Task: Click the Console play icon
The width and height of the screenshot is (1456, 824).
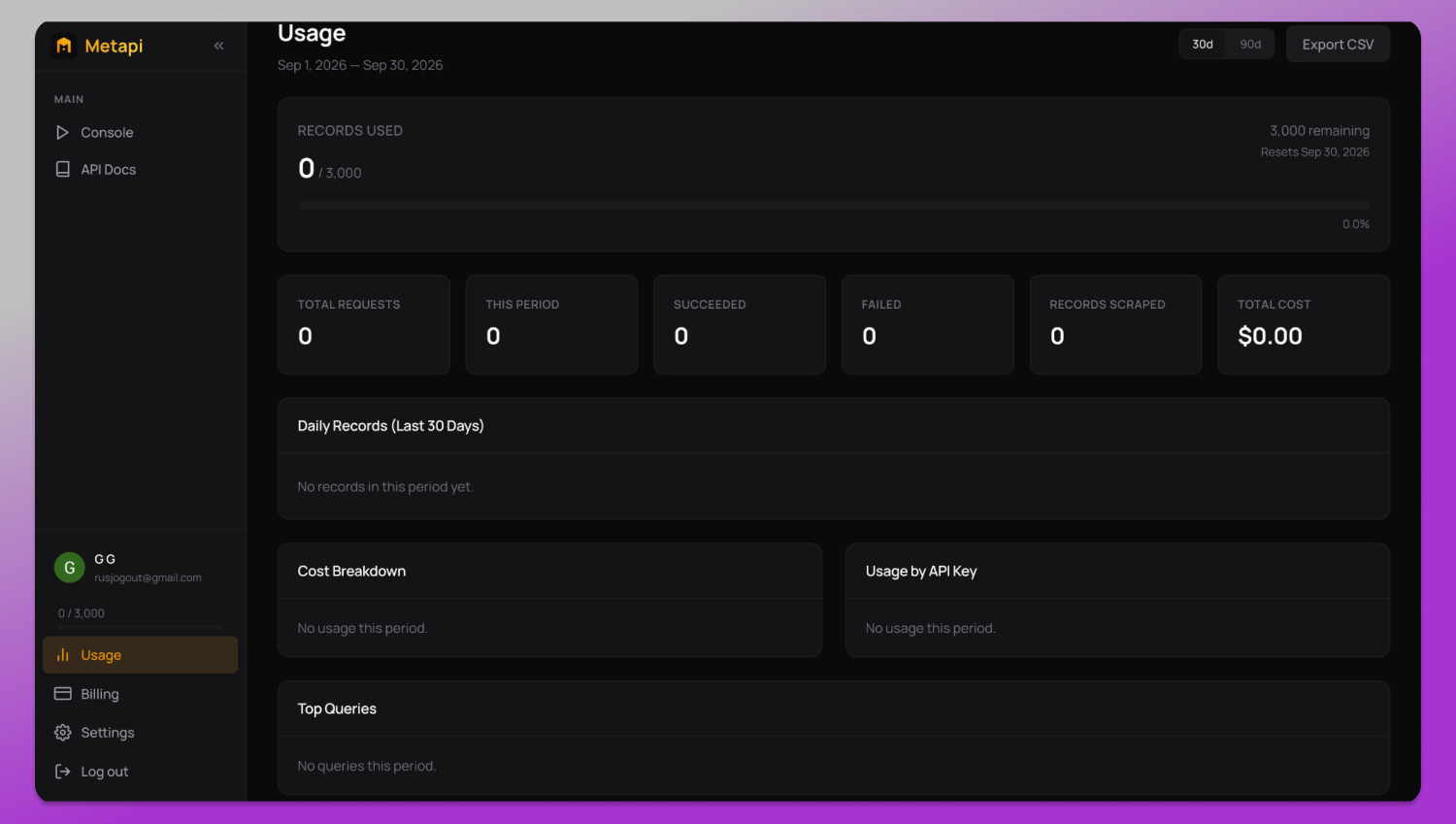Action: pyautogui.click(x=63, y=132)
